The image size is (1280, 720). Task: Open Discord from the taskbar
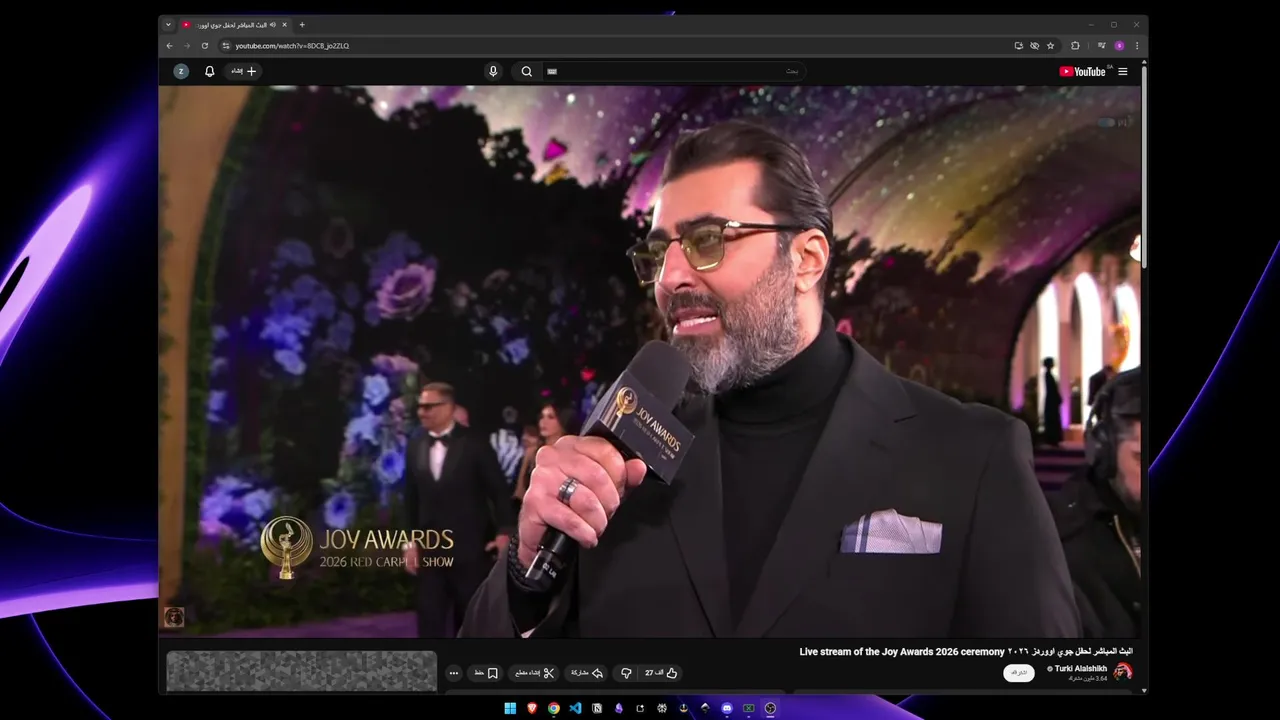click(727, 708)
